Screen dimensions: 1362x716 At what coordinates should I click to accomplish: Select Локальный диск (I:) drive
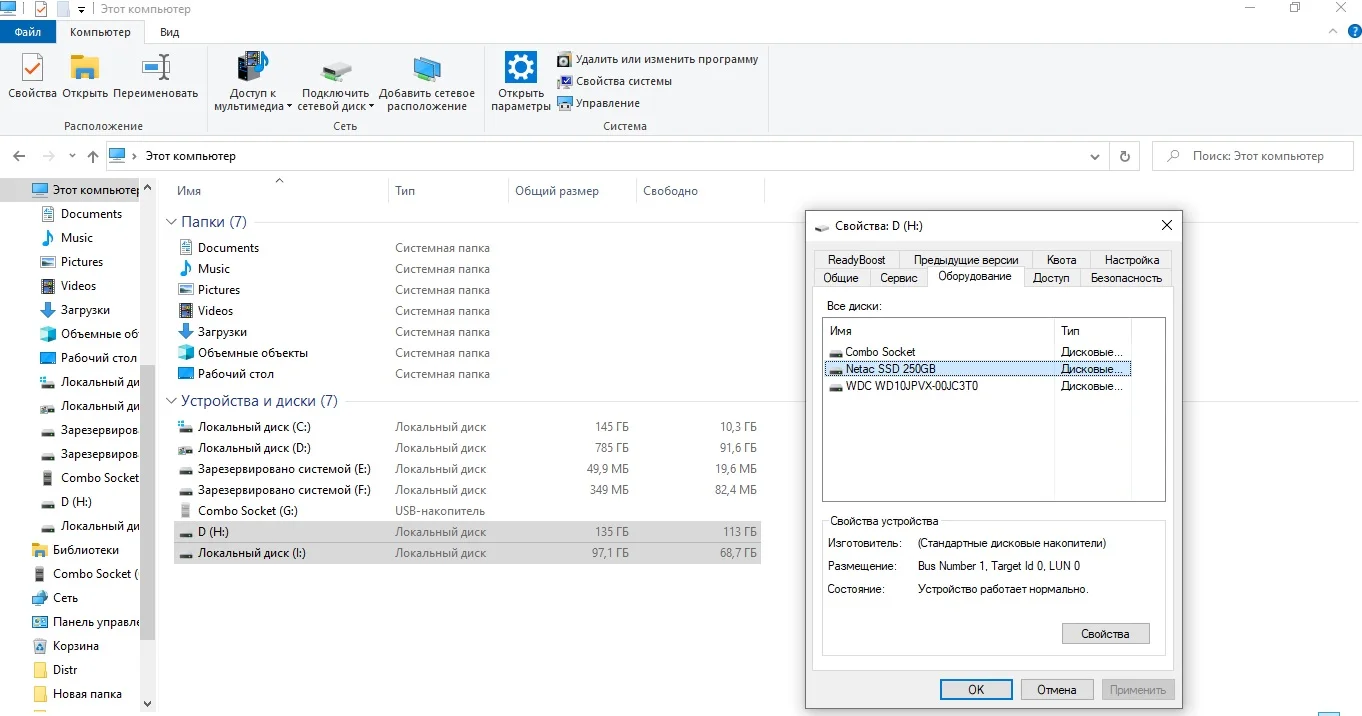pyautogui.click(x=467, y=553)
